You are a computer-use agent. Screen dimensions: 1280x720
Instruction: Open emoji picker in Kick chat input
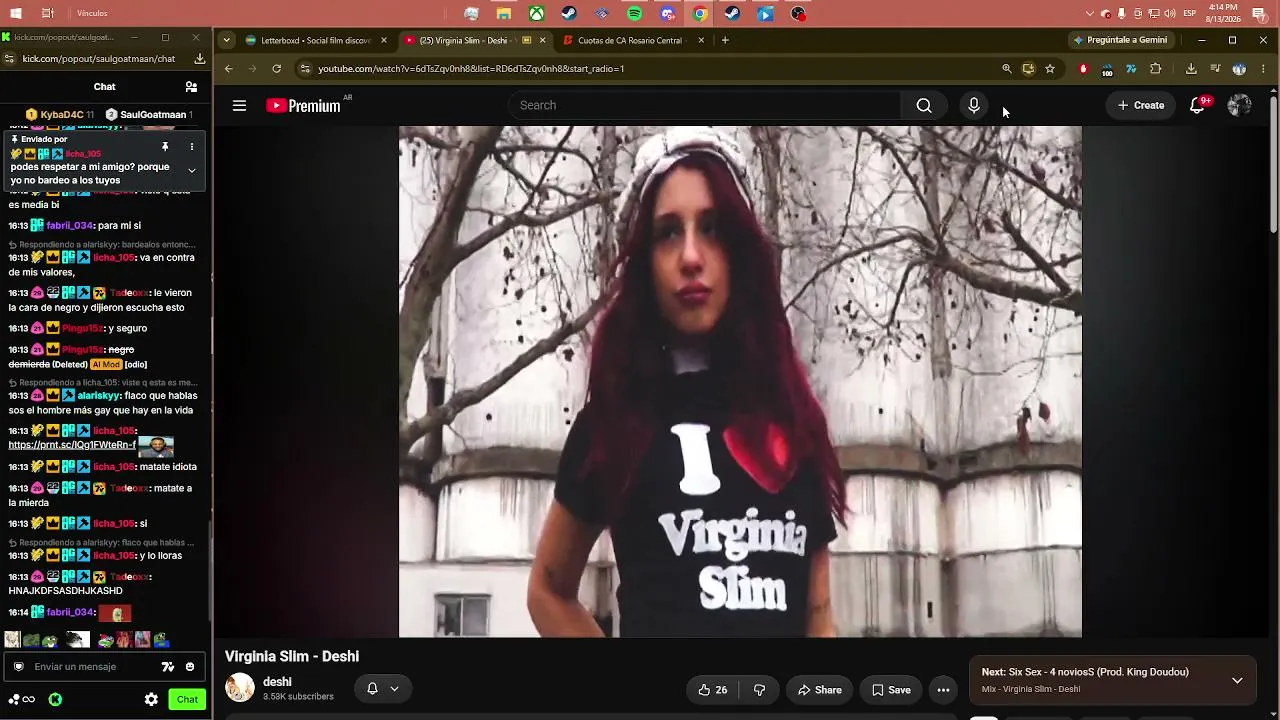tap(190, 667)
